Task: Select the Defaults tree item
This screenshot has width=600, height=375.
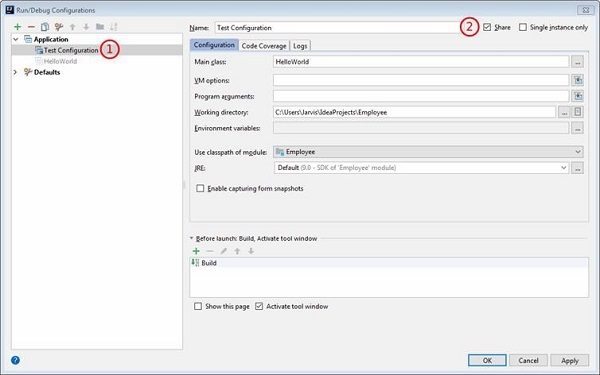Action: click(47, 72)
